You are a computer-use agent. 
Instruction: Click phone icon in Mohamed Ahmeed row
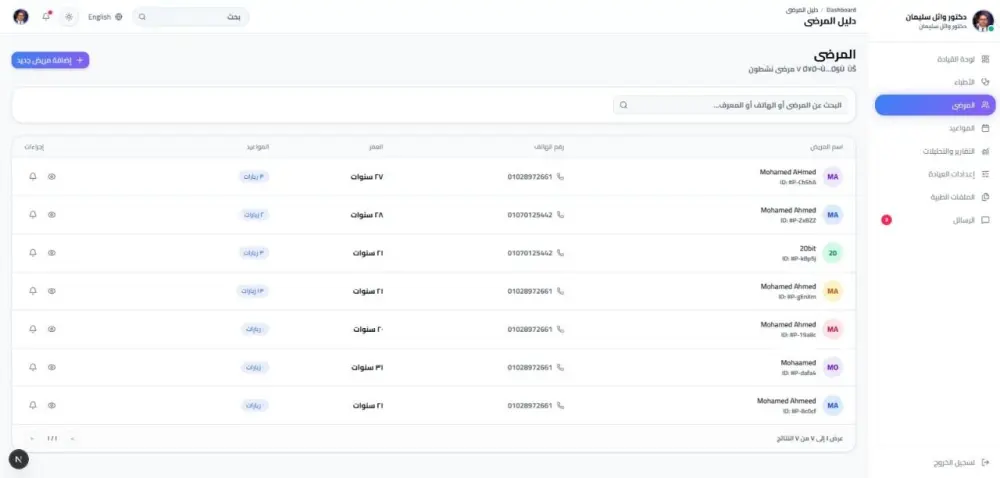(561, 406)
